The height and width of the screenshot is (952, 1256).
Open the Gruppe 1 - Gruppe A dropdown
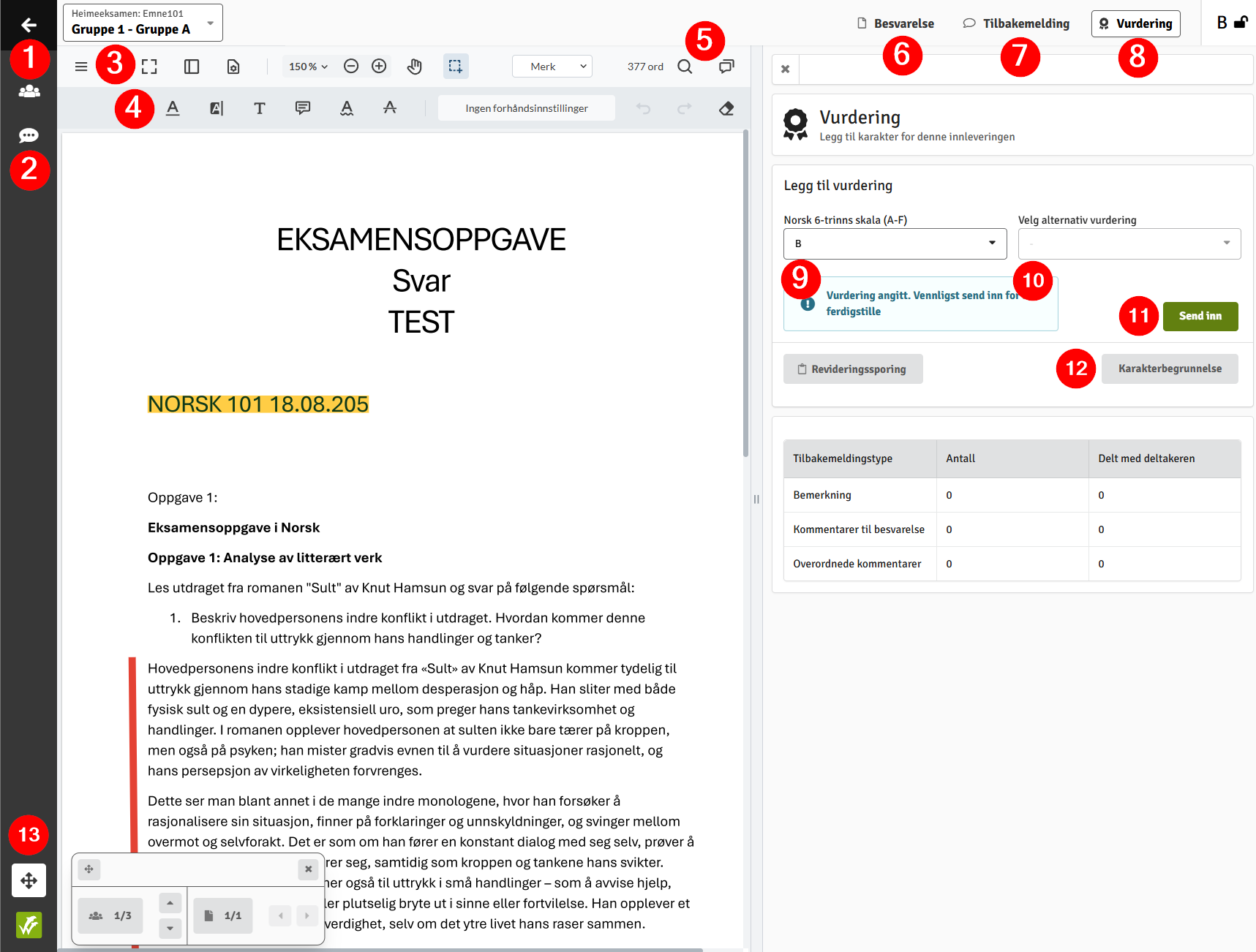click(143, 23)
